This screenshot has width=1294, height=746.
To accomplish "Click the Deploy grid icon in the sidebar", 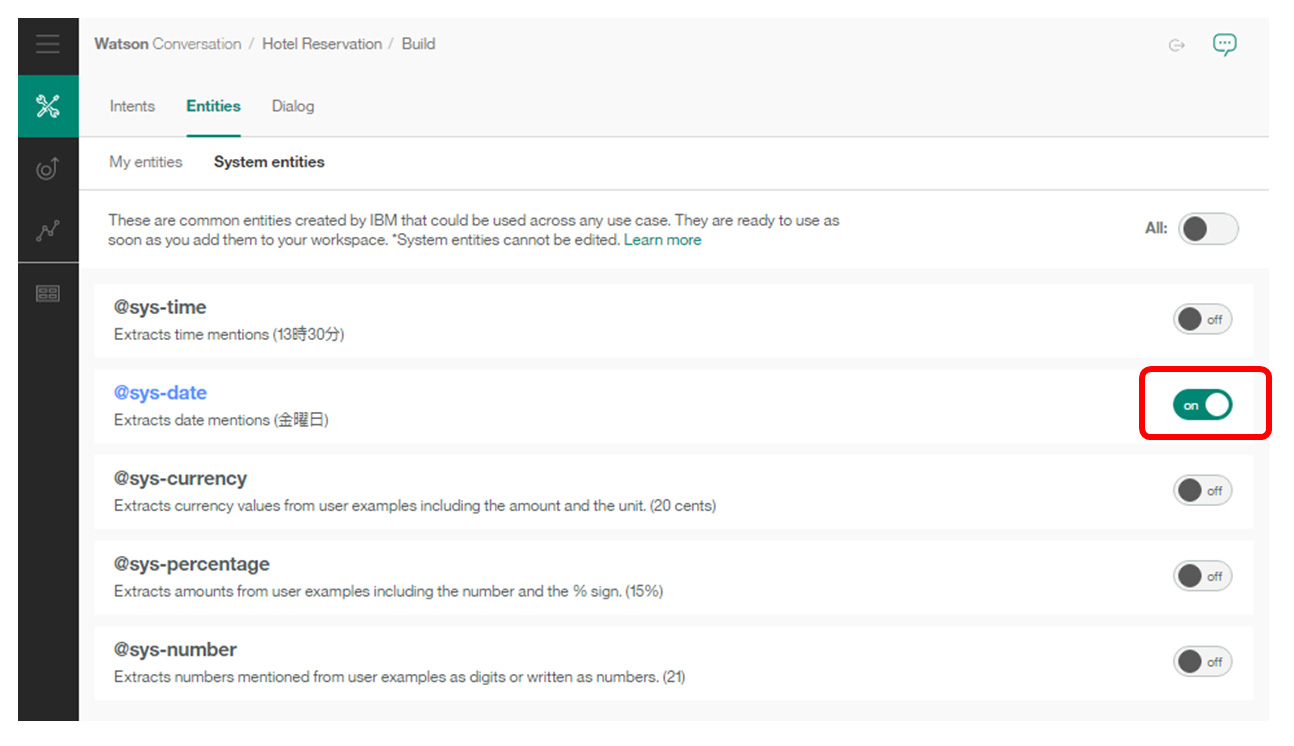I will point(48,293).
